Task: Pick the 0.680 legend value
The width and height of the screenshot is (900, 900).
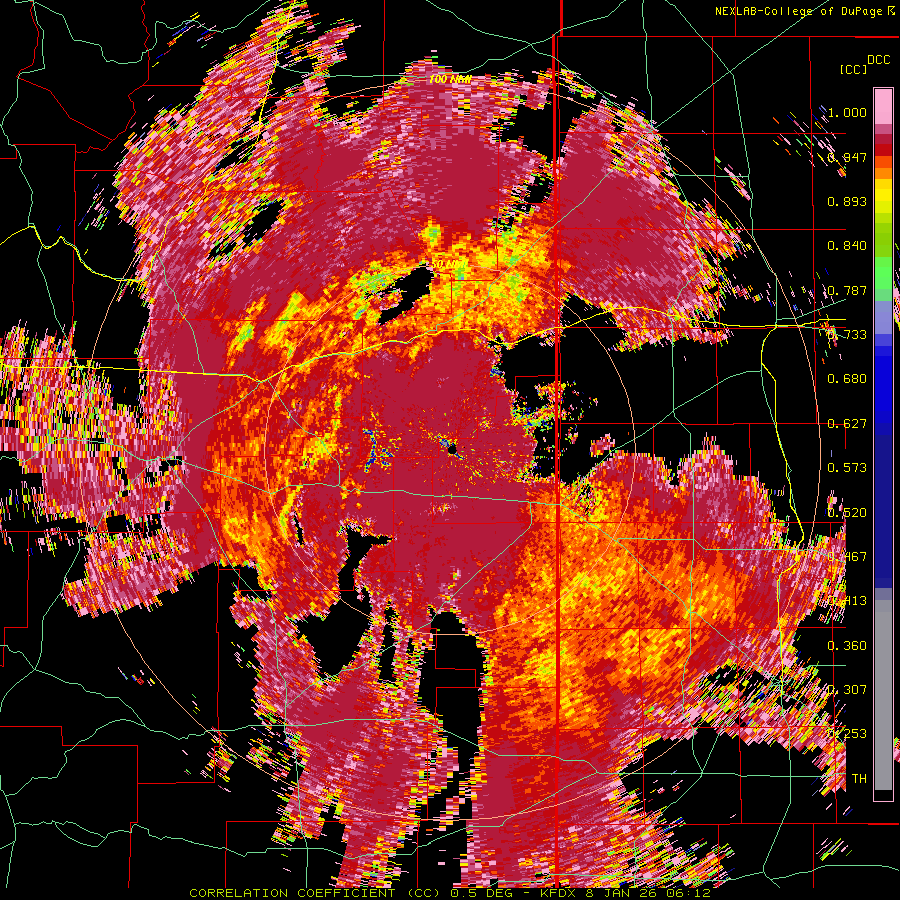Action: [847, 379]
